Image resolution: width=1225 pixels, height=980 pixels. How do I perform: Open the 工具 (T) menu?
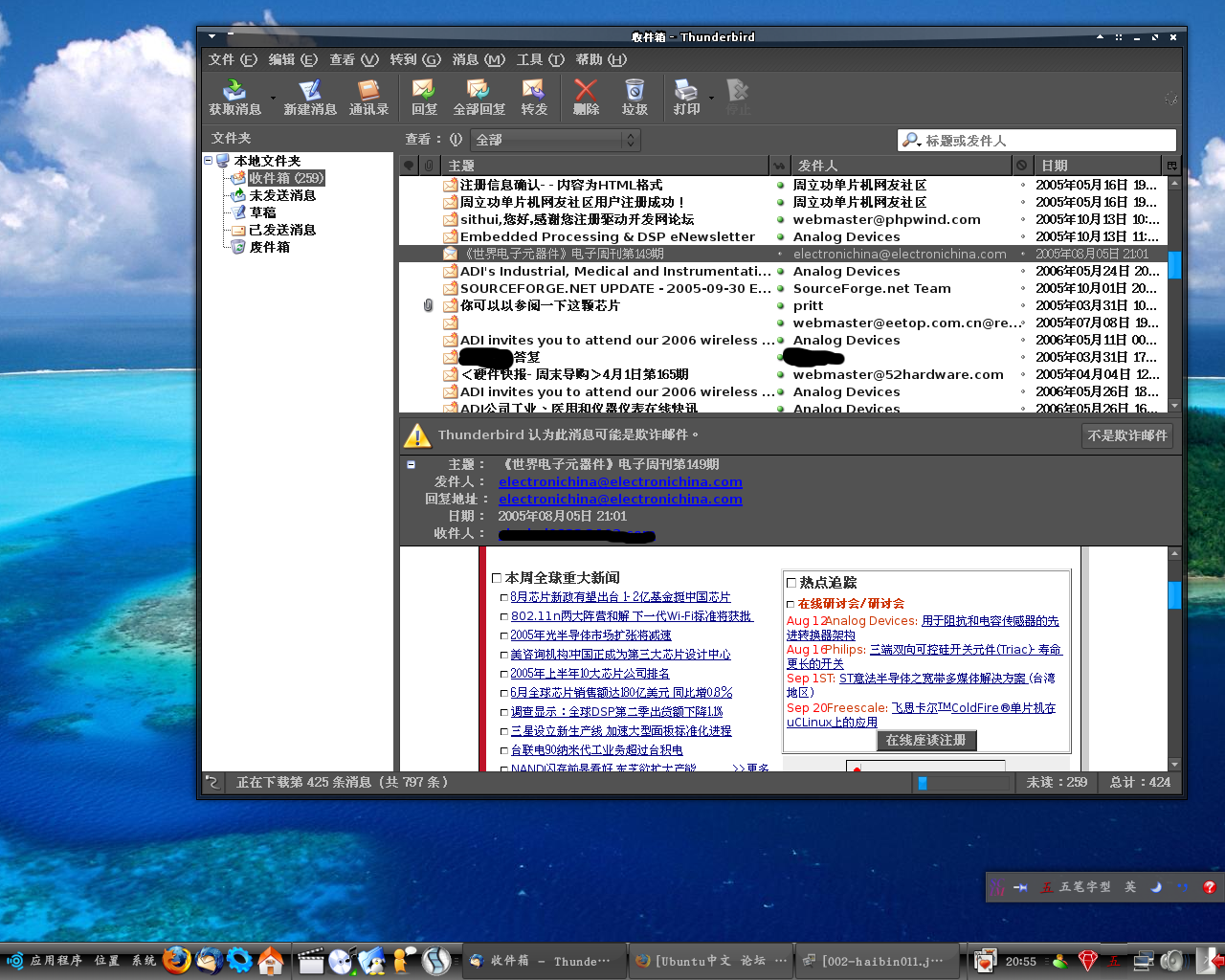(x=541, y=59)
